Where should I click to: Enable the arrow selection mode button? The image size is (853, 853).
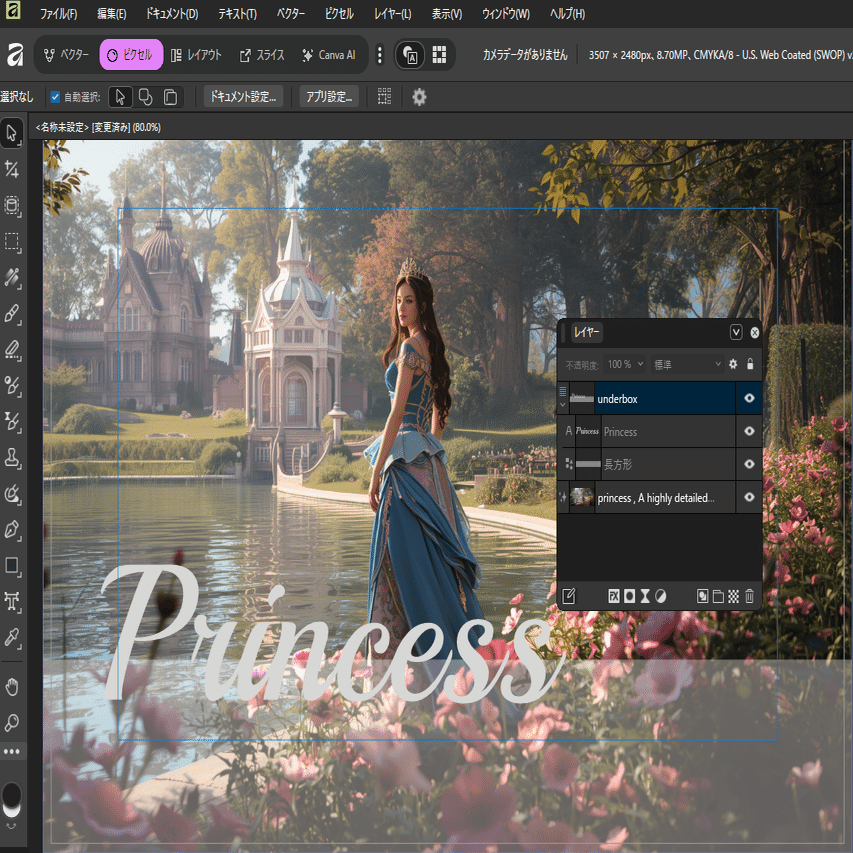[x=120, y=97]
